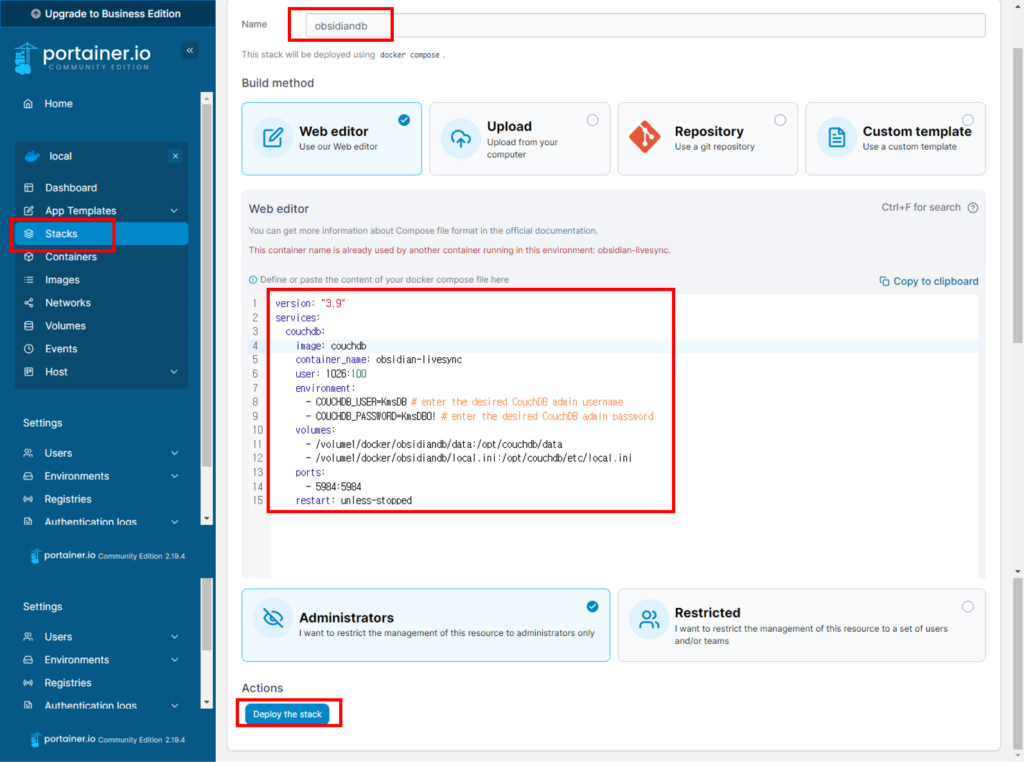The width and height of the screenshot is (1024, 762).
Task: Click the info icon before Define or paste
Action: point(253,279)
